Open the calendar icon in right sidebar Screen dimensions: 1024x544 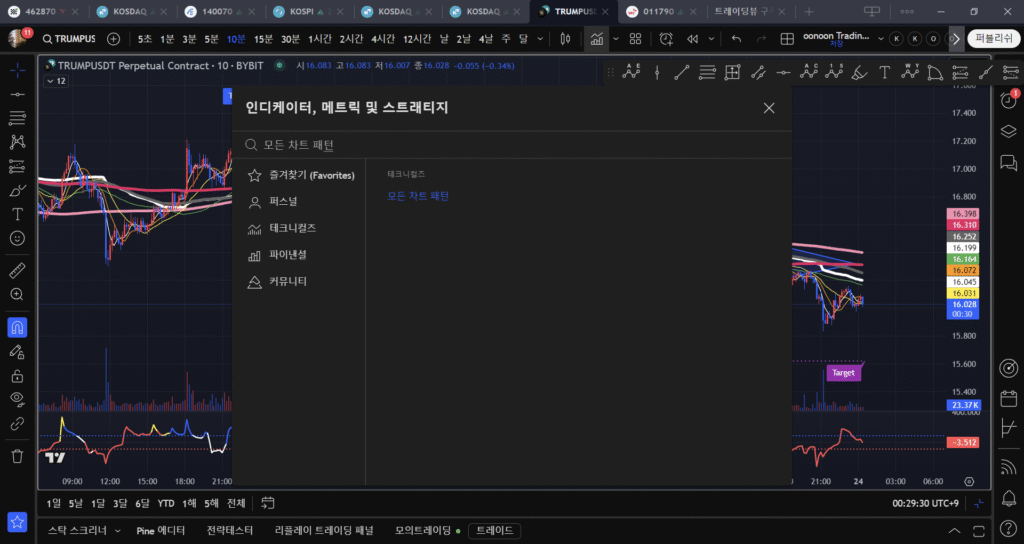point(1008,398)
